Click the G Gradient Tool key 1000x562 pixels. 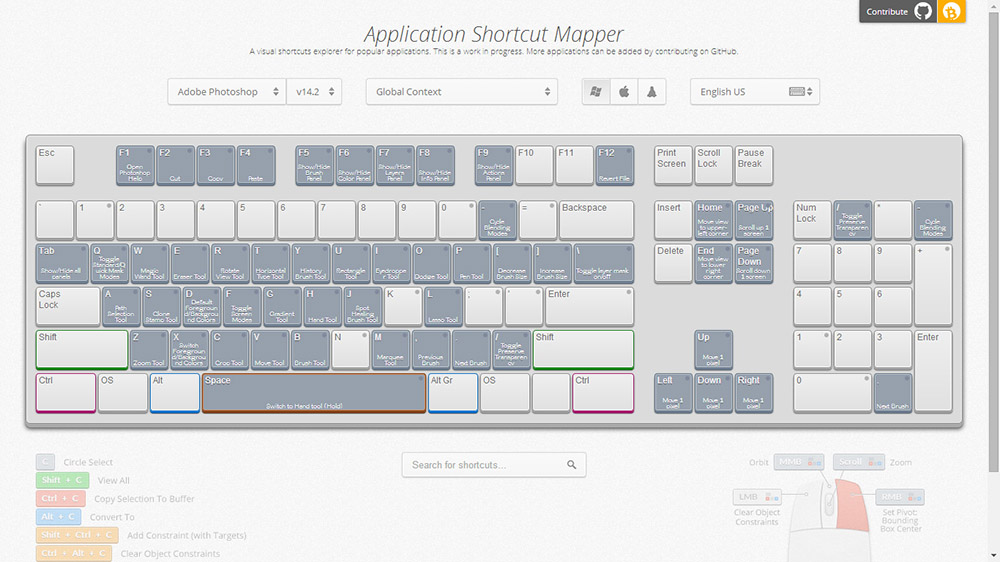282,306
